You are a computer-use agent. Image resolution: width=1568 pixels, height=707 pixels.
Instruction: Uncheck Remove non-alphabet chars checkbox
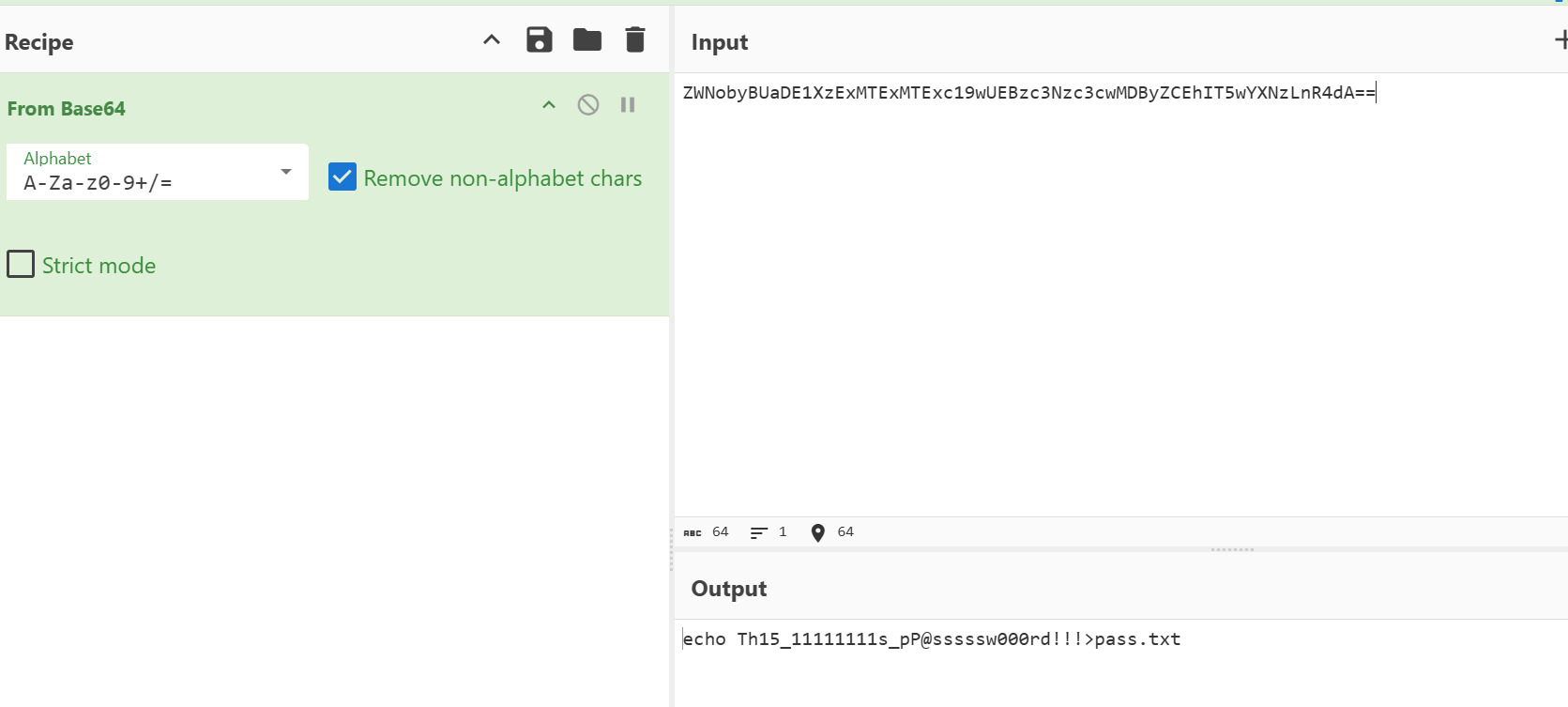(343, 177)
